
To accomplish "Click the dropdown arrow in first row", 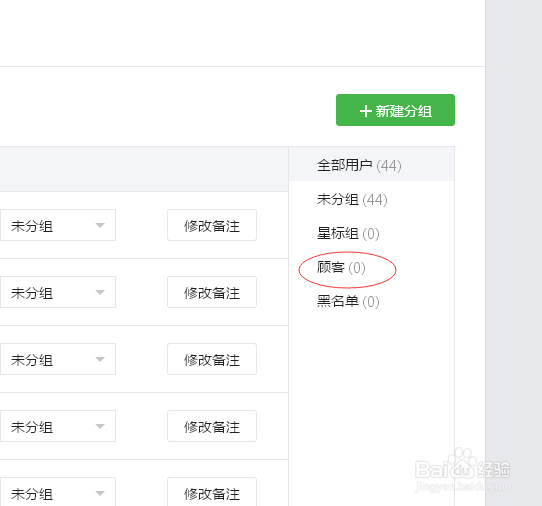I will pyautogui.click(x=100, y=226).
